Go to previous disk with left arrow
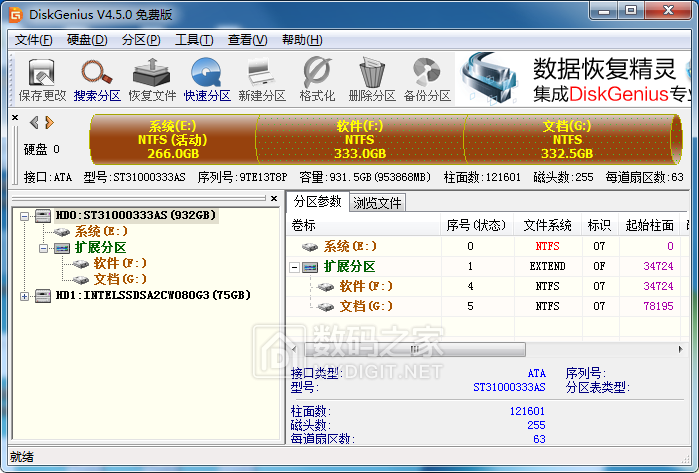This screenshot has width=699, height=473. click(34, 122)
